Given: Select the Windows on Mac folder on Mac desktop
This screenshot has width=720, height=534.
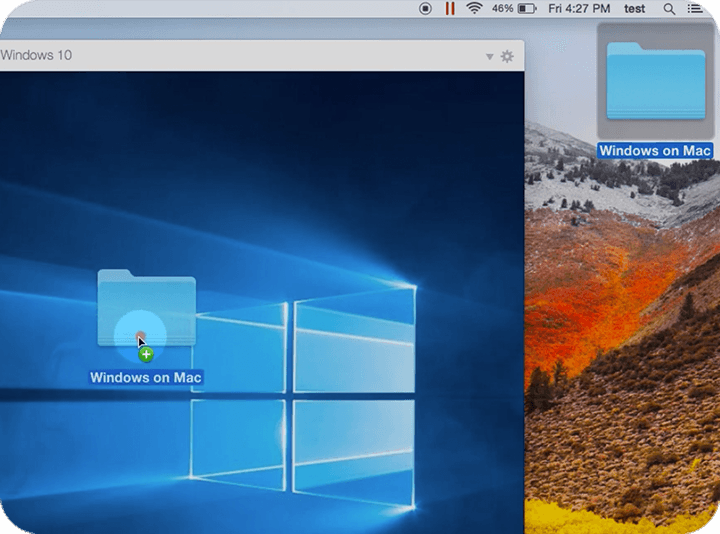Looking at the screenshot, I should pos(656,81).
